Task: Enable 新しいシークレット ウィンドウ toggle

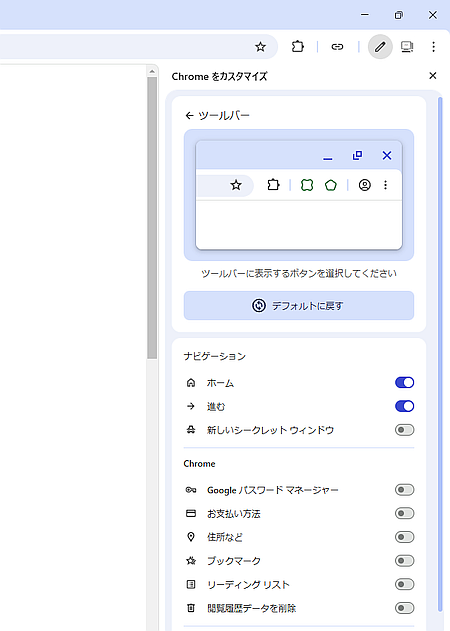Action: 405,430
